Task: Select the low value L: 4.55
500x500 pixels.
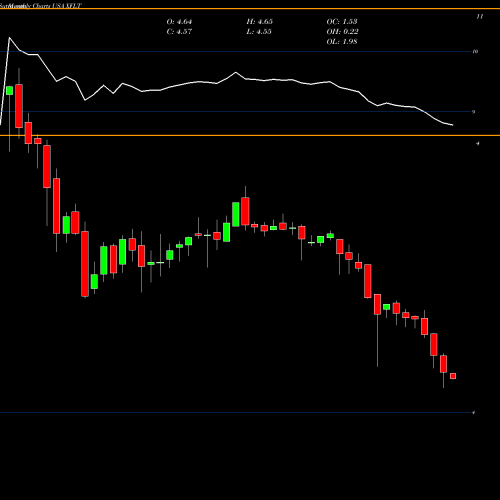Action: (259, 32)
